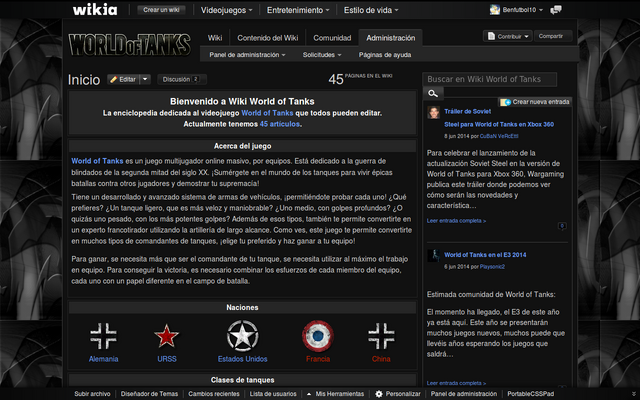This screenshot has height=400, width=640.
Task: Open the notifications chat bubble icon
Action: coord(556,10)
